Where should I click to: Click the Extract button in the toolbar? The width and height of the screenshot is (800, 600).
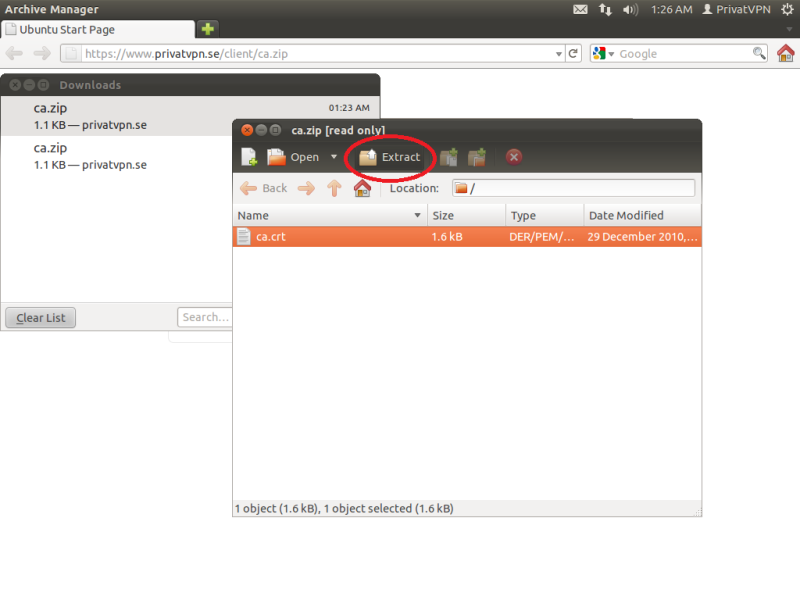(390, 157)
